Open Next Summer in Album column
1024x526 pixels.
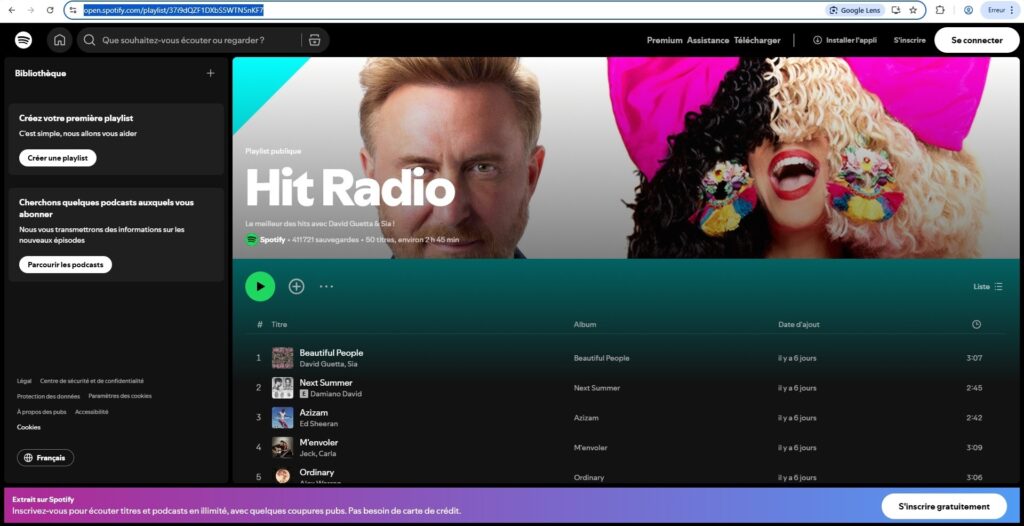click(x=597, y=388)
